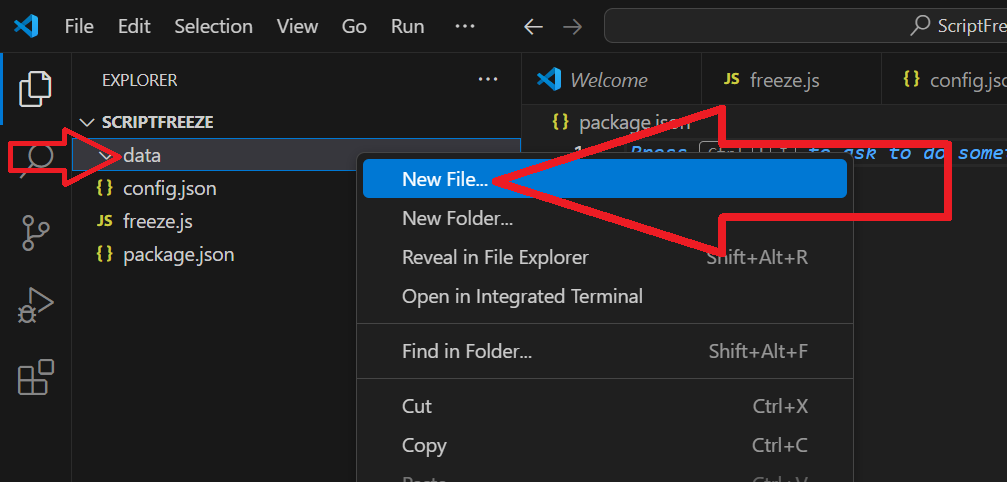Image resolution: width=1007 pixels, height=482 pixels.
Task: Click the JS icon beside freeze.js
Action: 105,221
